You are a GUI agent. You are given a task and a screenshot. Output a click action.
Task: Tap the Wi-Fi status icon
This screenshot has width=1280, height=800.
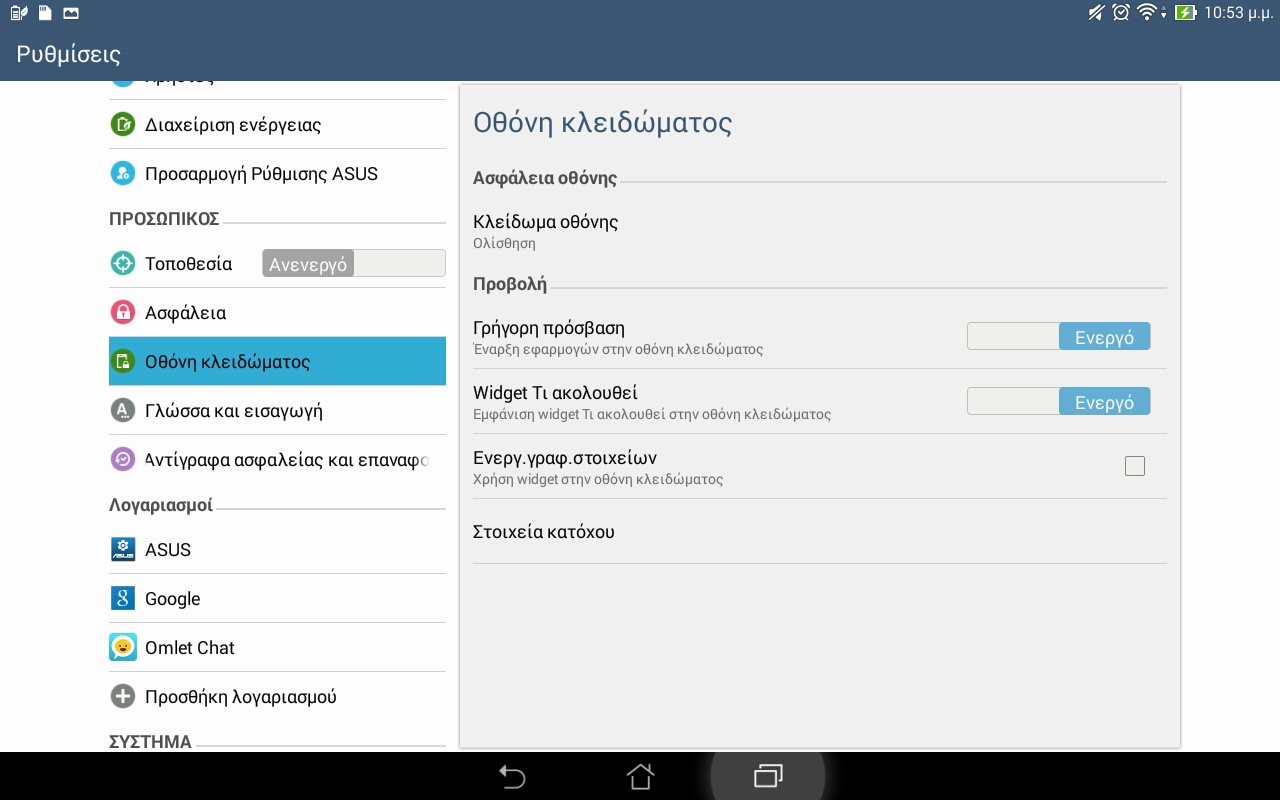coord(1149,13)
